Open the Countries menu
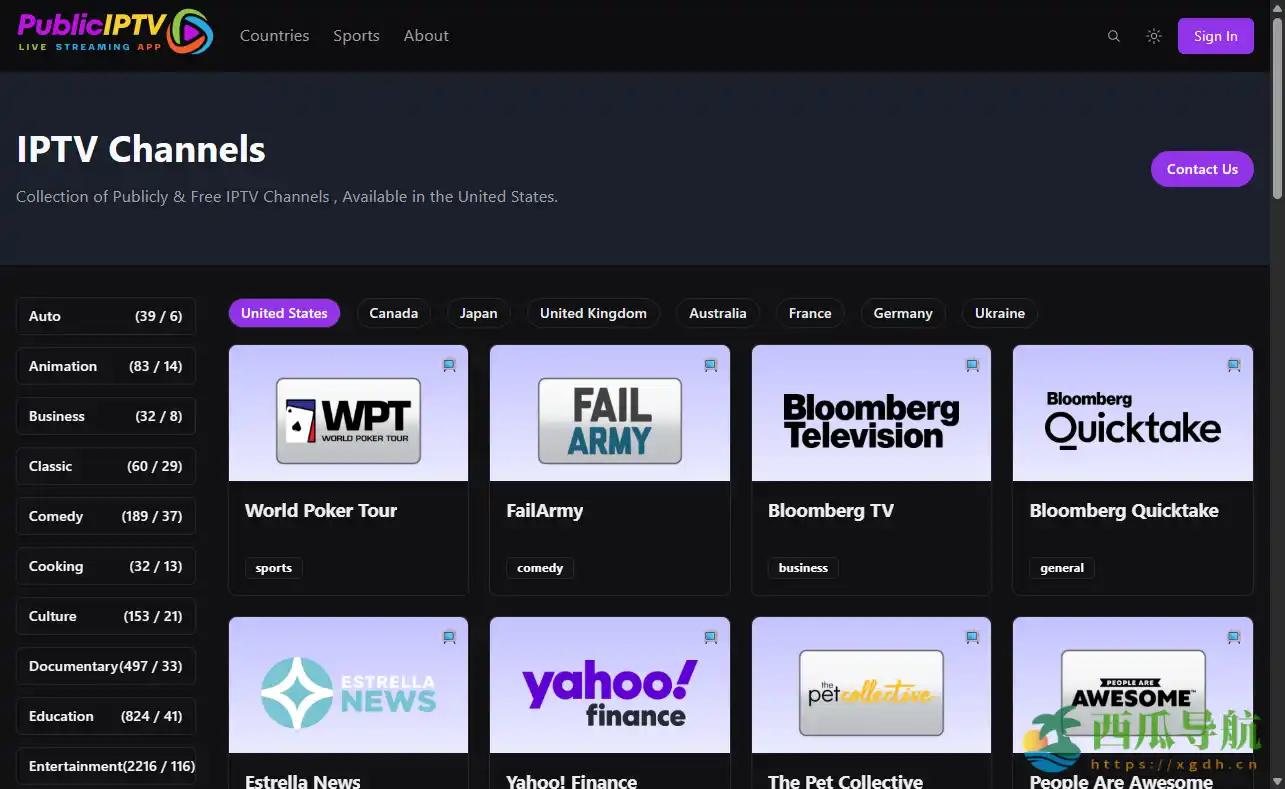Image resolution: width=1285 pixels, height=789 pixels. coord(274,36)
